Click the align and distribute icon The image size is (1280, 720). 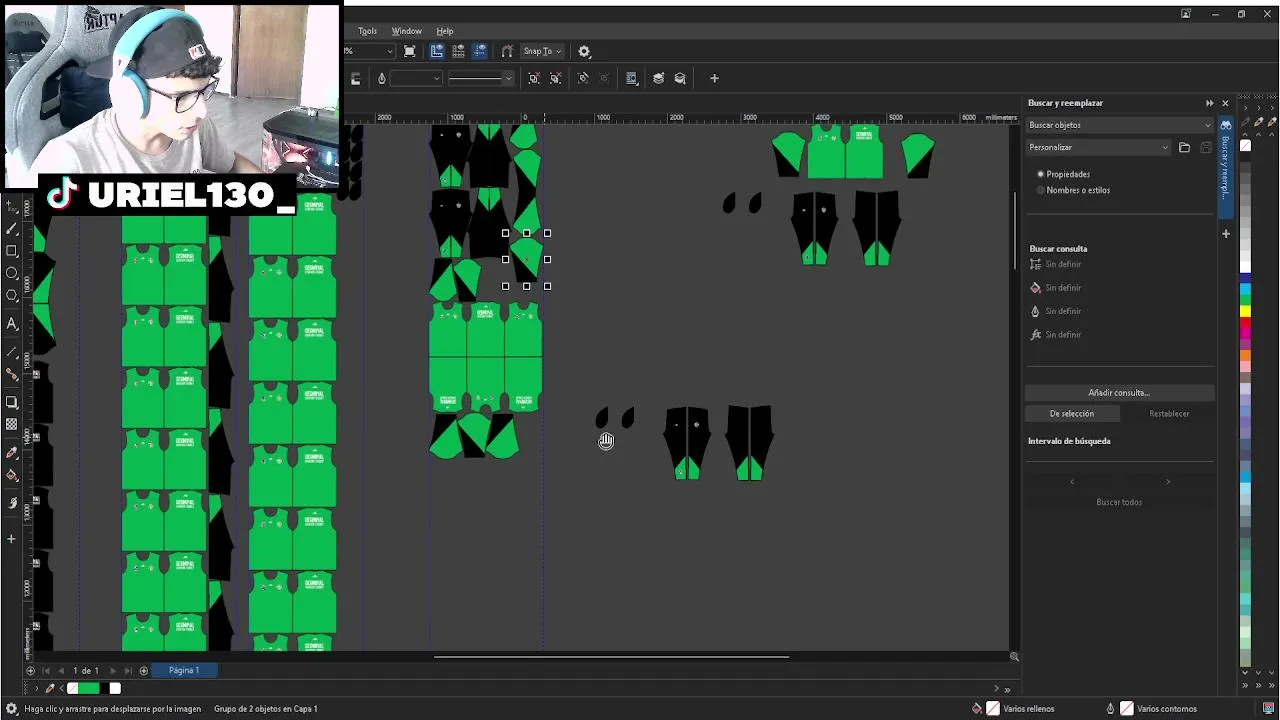coord(631,78)
